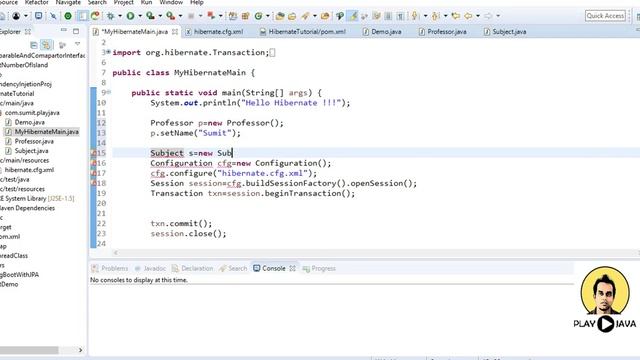Open the Next Annotation dropdown arrow
This screenshot has height=360, width=640.
coord(425,16)
